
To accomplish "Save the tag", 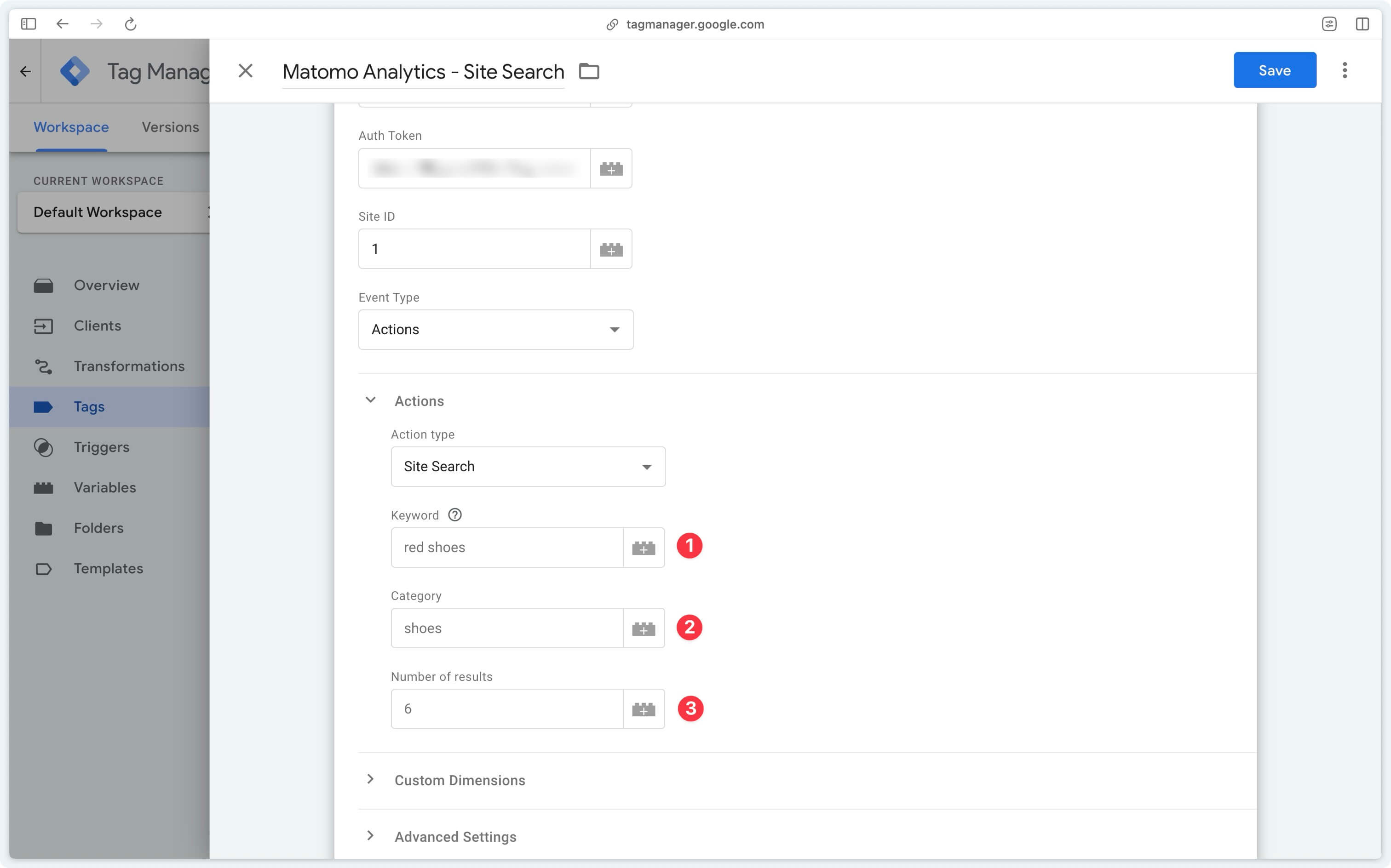I will tap(1275, 70).
